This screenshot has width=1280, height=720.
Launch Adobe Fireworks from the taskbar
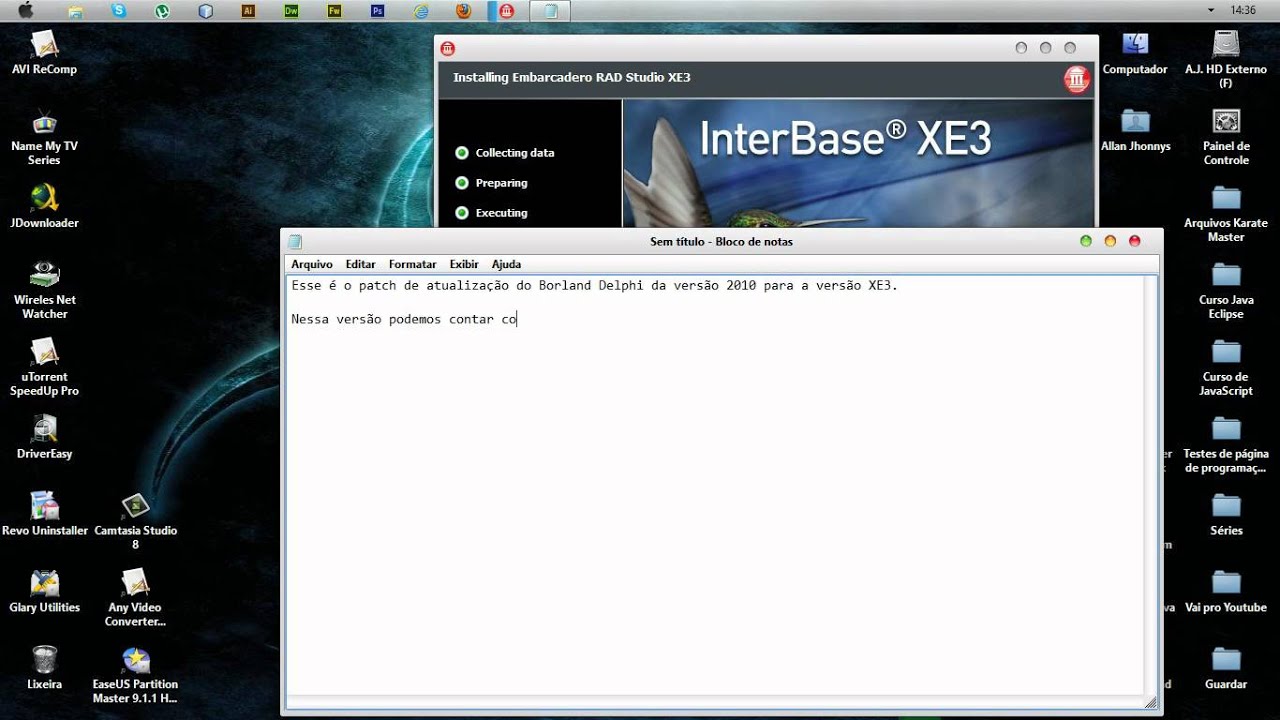click(334, 11)
